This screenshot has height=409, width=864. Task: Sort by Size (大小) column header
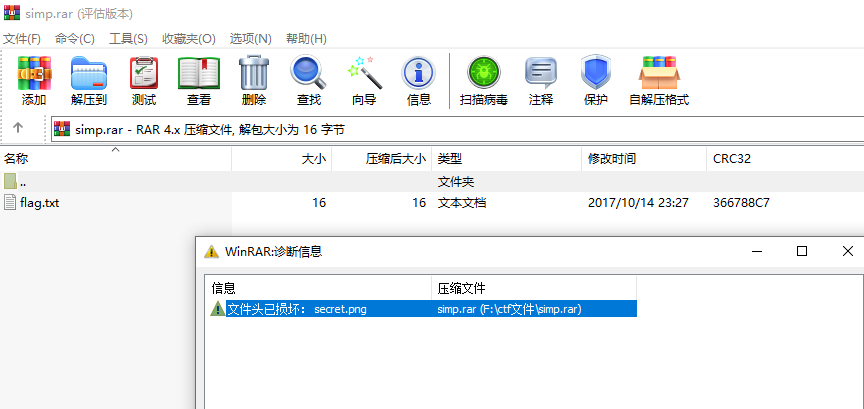coord(282,159)
